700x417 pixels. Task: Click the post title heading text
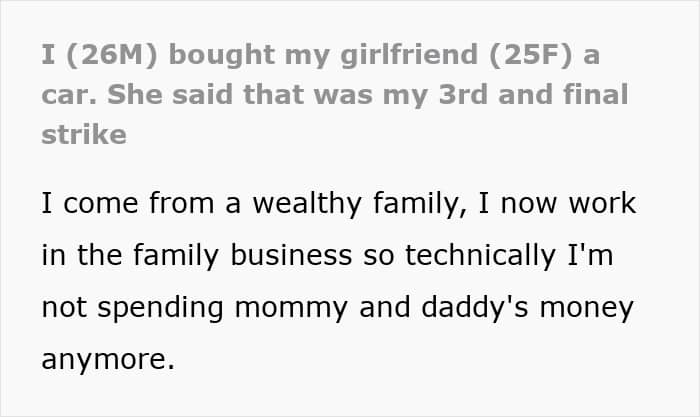[x=320, y=95]
